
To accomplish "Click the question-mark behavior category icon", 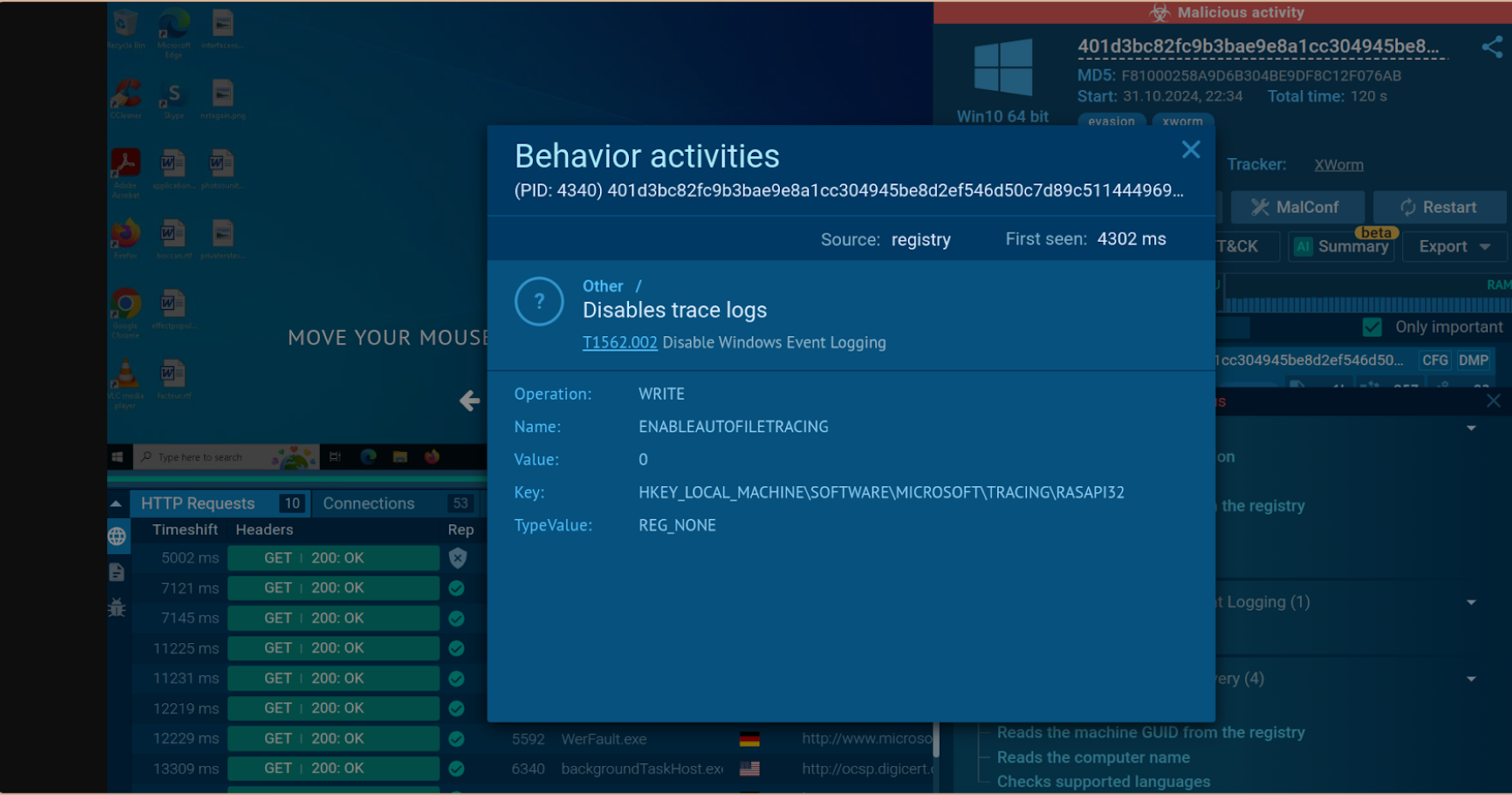I will pos(539,301).
